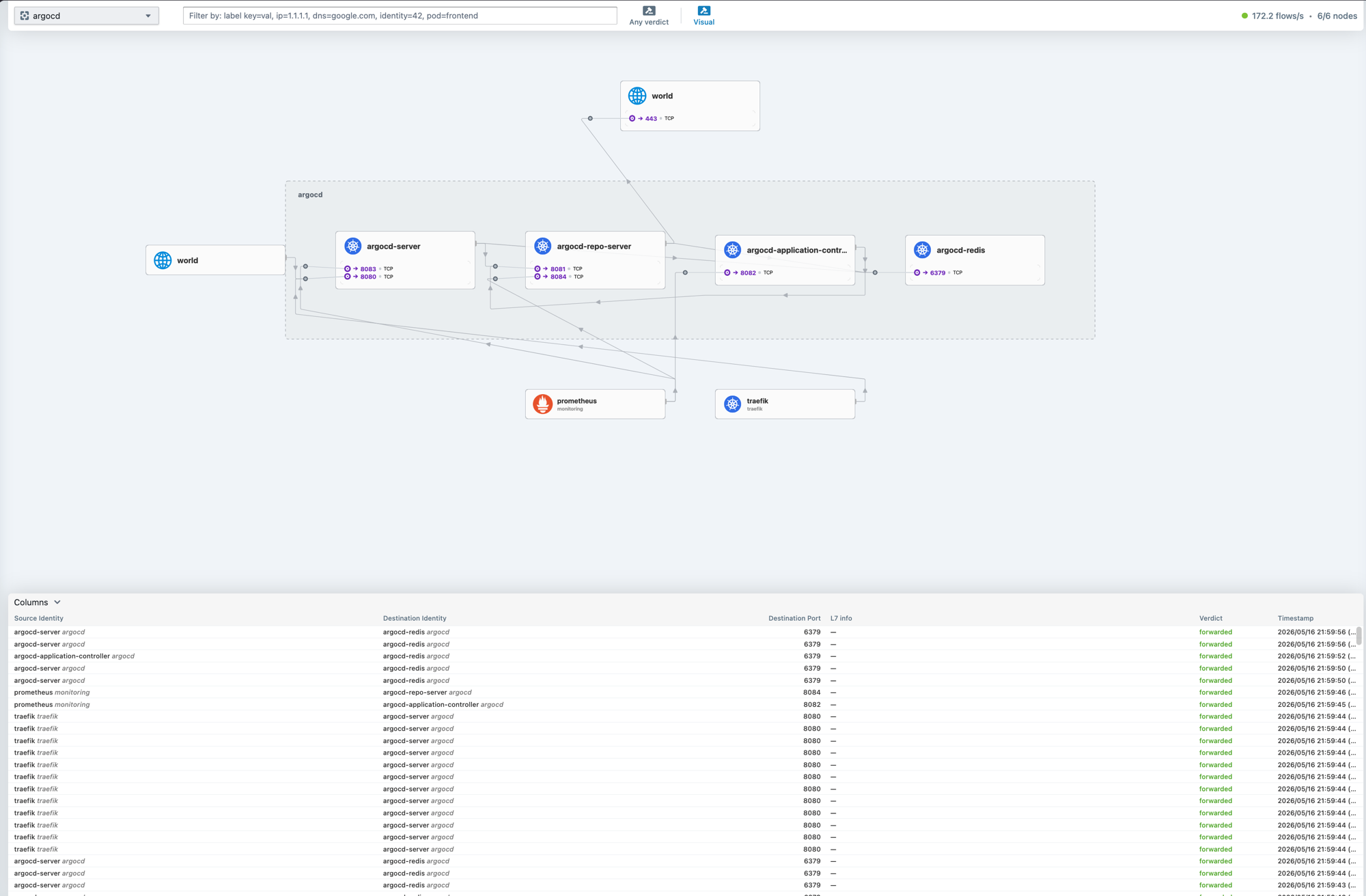The height and width of the screenshot is (896, 1366).
Task: Open the Any verdict filter
Action: click(649, 16)
